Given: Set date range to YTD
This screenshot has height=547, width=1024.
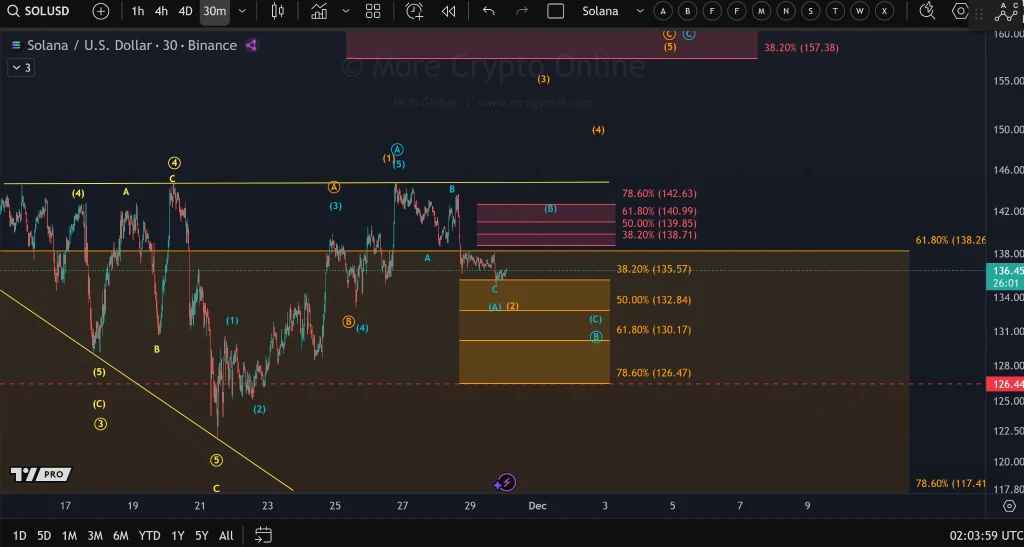Looking at the screenshot, I should click(150, 535).
